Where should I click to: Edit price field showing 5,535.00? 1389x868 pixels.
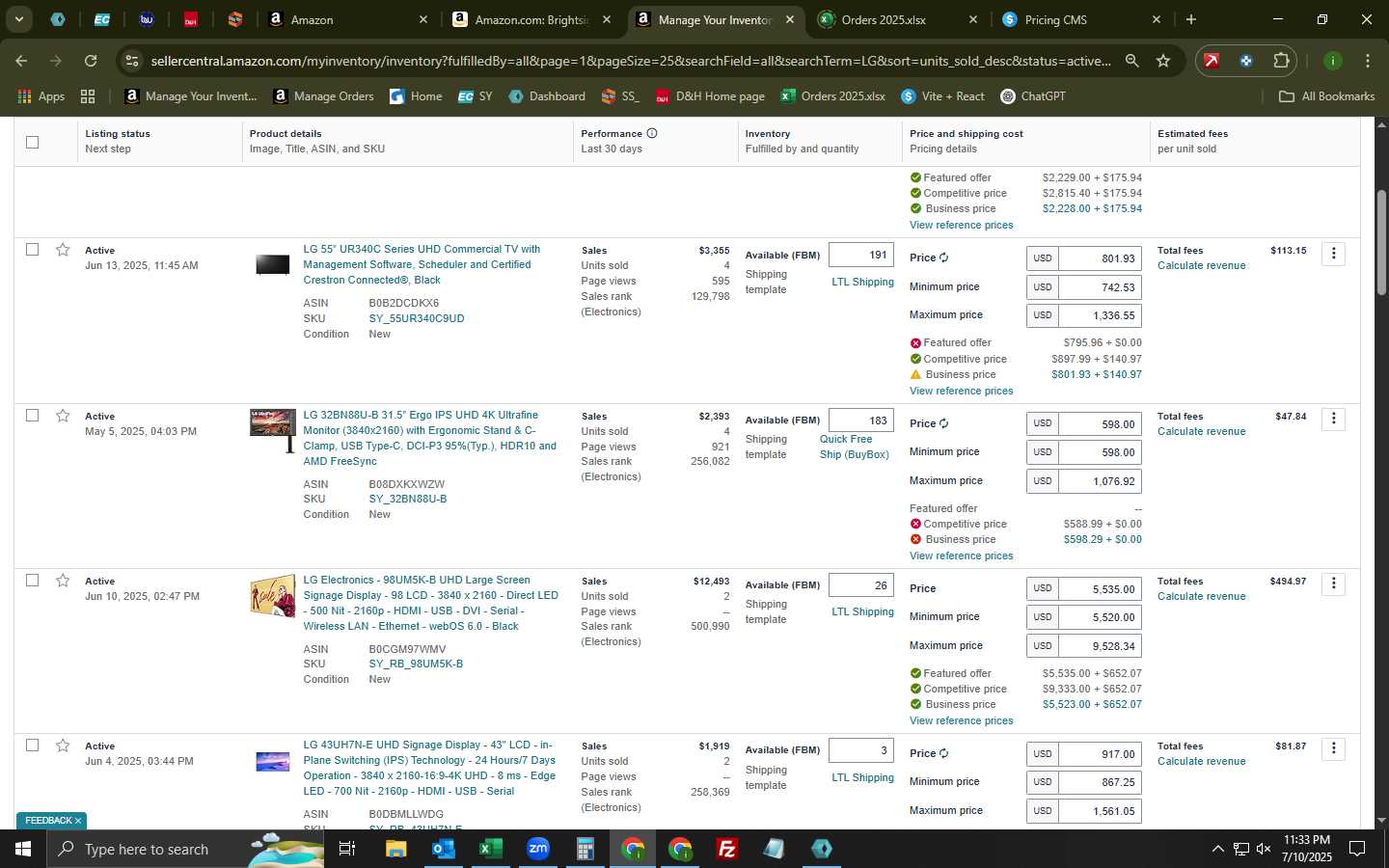pos(1100,588)
